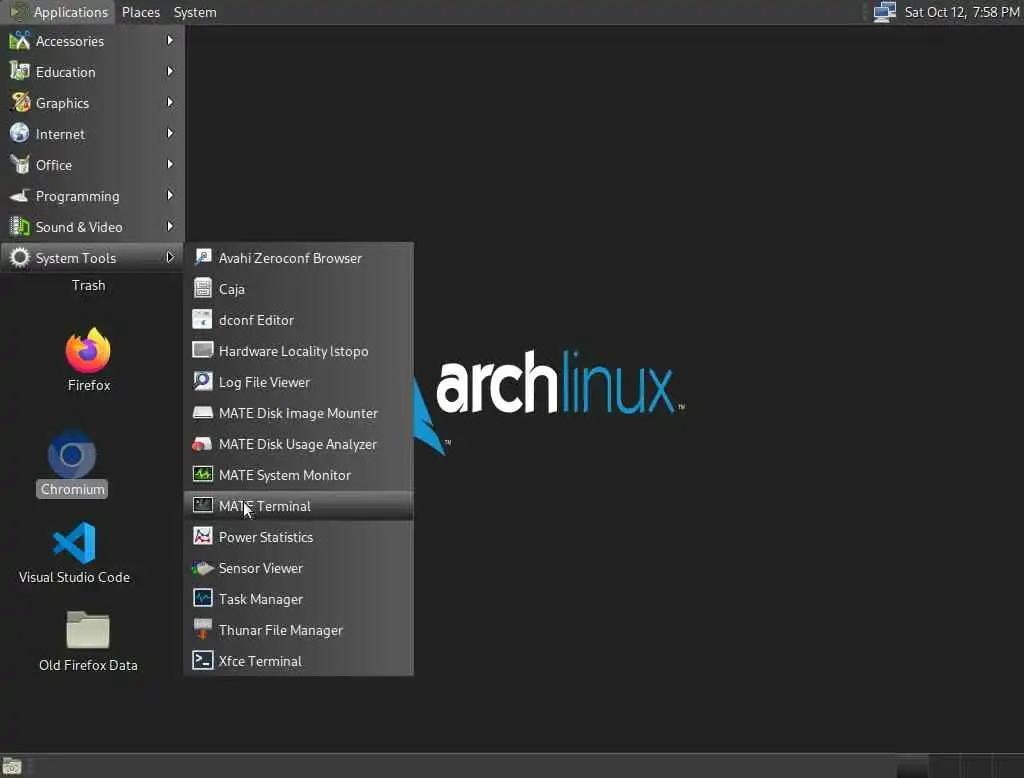The width and height of the screenshot is (1024, 778).
Task: Select the Visual Studio Code desktop shortcut
Action: [x=74, y=553]
